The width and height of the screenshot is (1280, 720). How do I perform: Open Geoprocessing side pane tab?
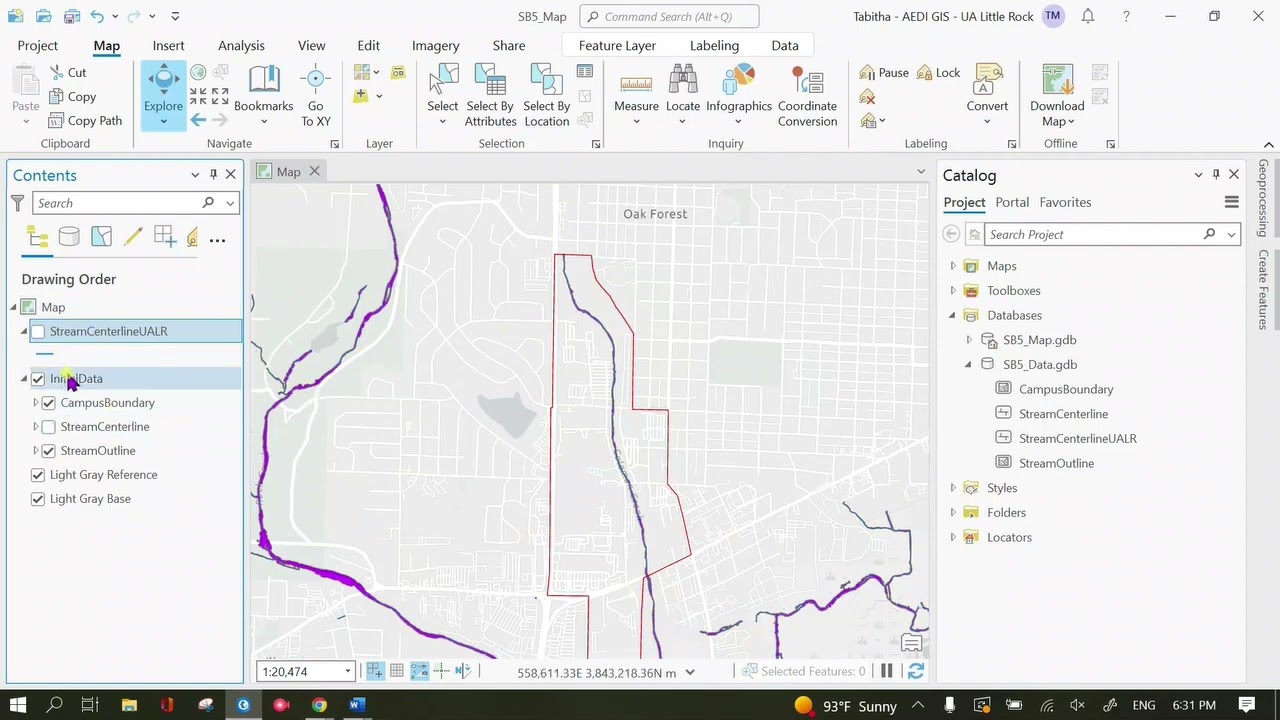coord(1264,198)
